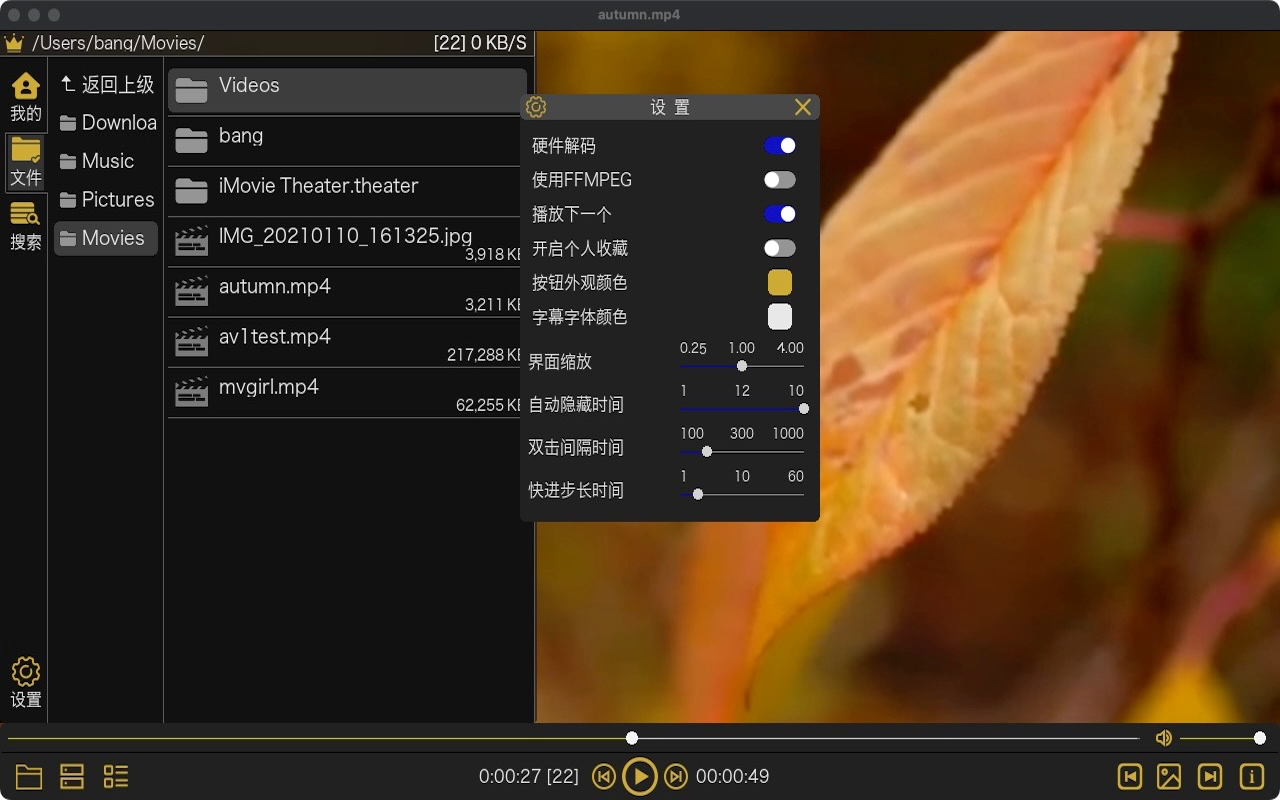
Task: Enable the 开启个人收藏 switch
Action: click(780, 248)
